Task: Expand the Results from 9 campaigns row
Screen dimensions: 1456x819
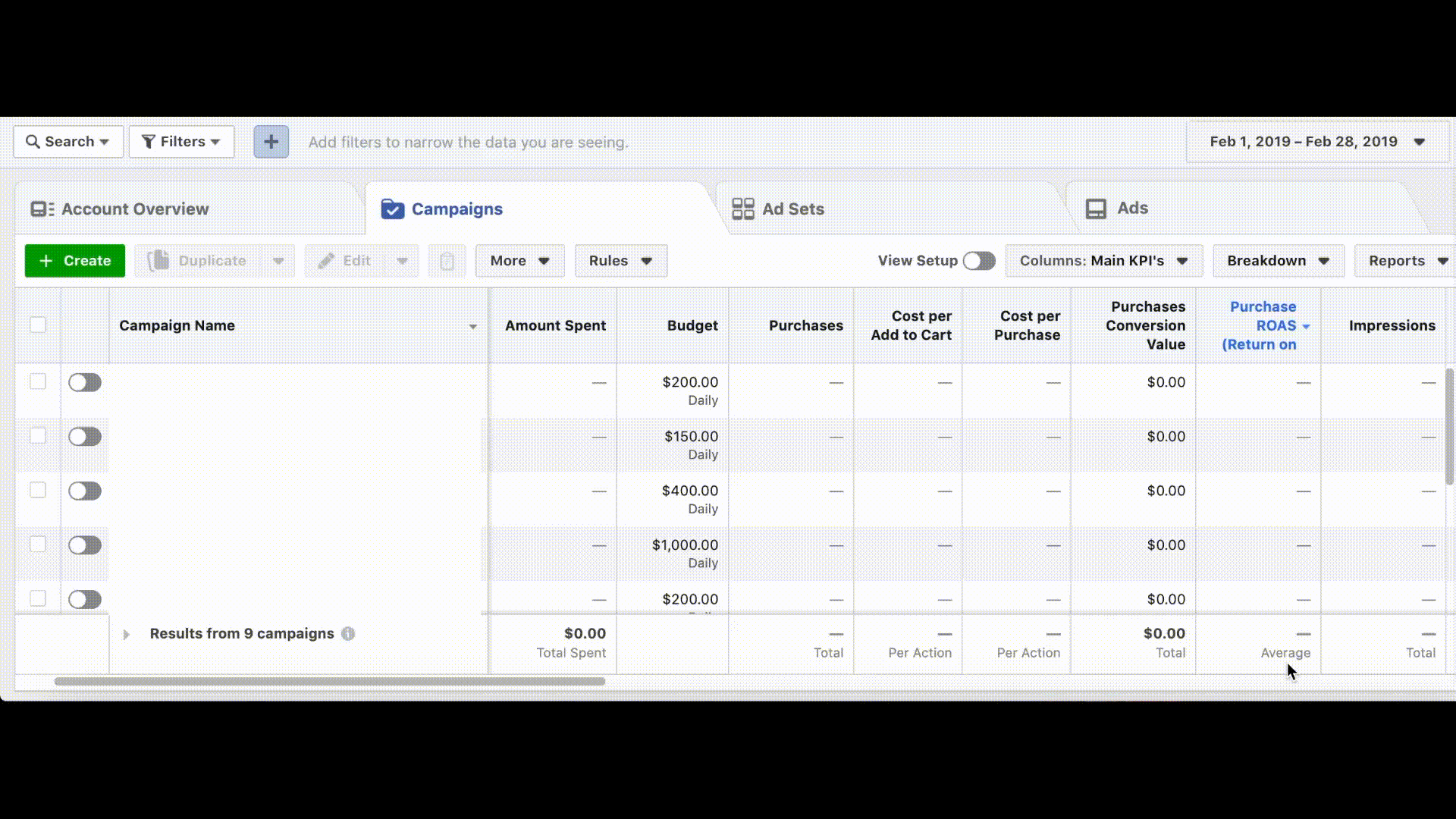Action: click(127, 634)
